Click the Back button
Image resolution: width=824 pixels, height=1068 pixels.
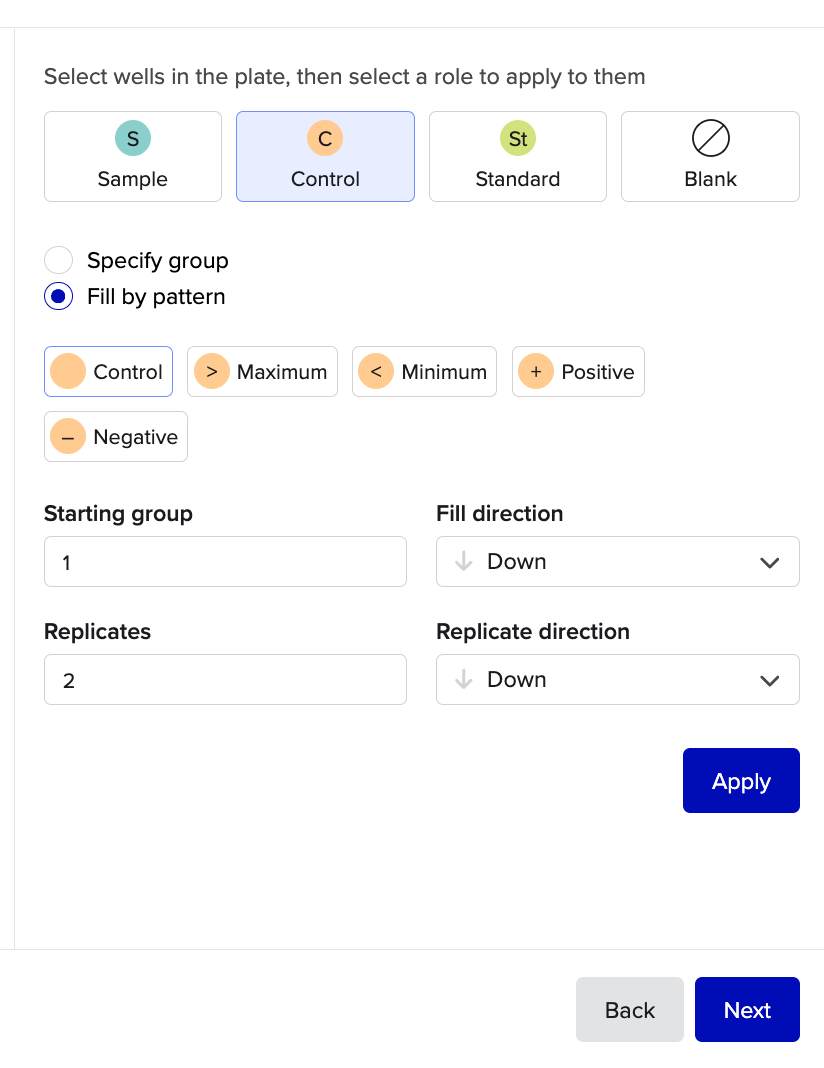coord(629,1010)
